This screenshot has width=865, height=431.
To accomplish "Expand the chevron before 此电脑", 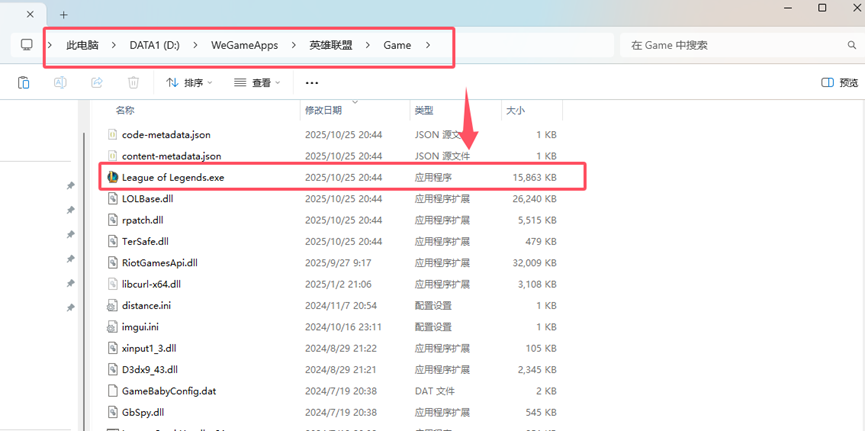I will 50,45.
